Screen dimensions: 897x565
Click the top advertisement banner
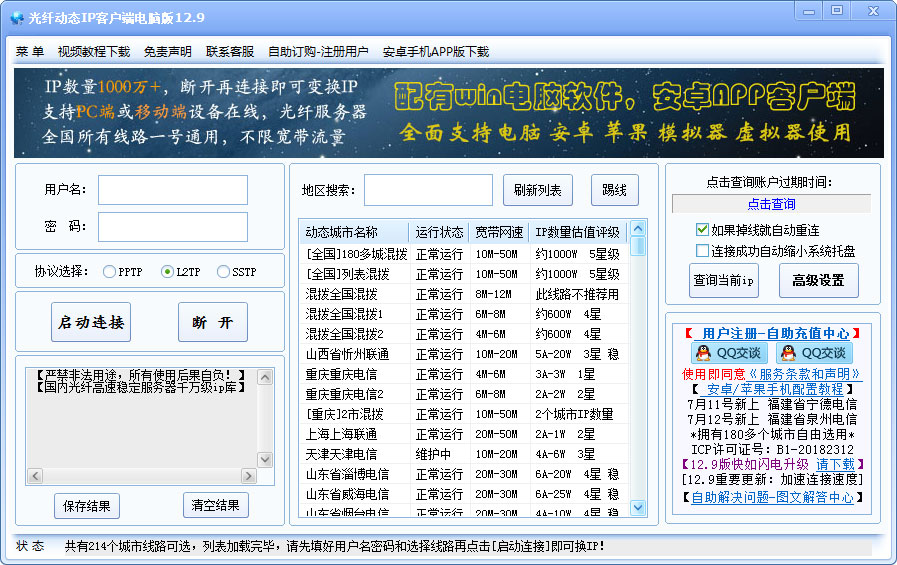448,113
